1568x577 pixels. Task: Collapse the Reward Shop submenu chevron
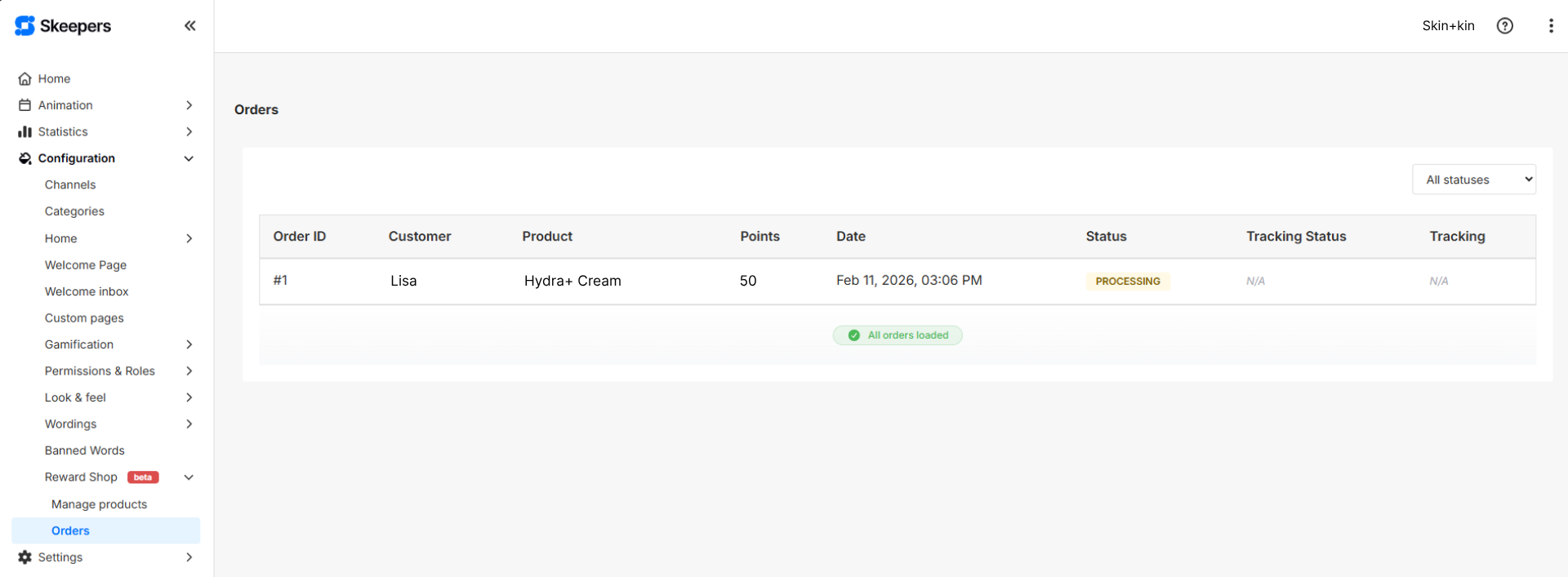pos(189,477)
